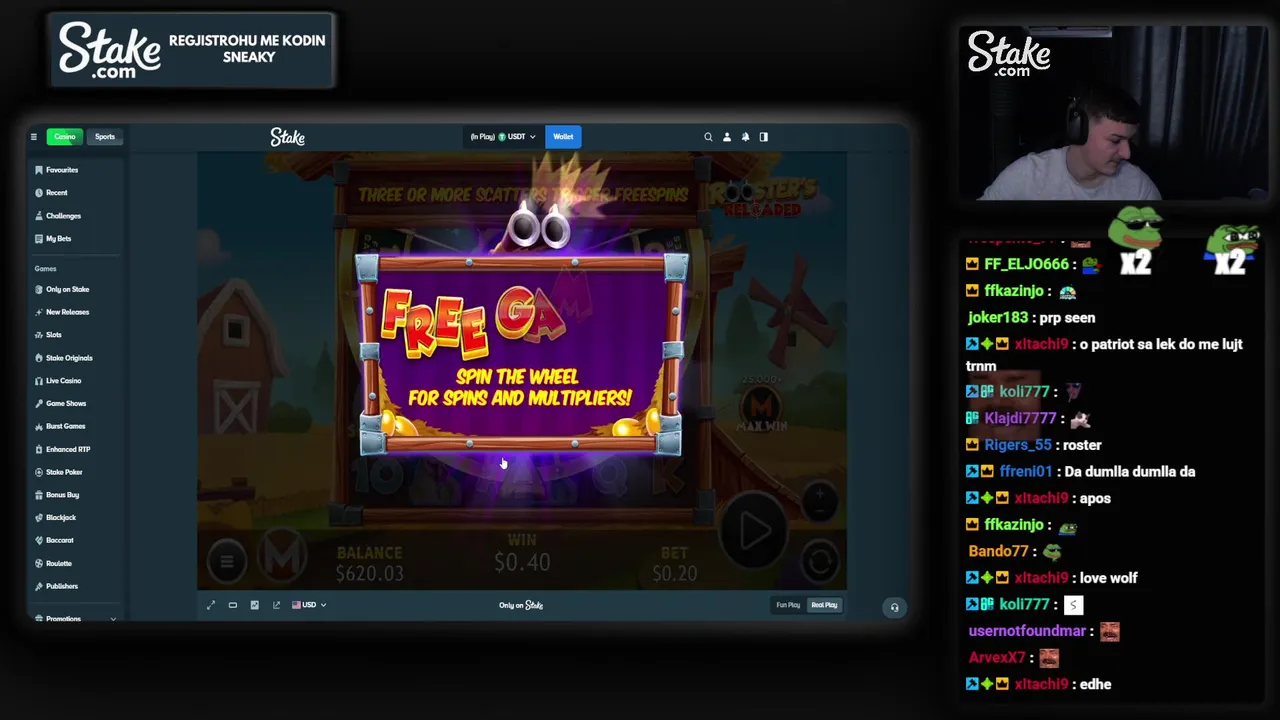Screen dimensions: 1280x720
Task: Open Live Casino category
Action: point(76,381)
